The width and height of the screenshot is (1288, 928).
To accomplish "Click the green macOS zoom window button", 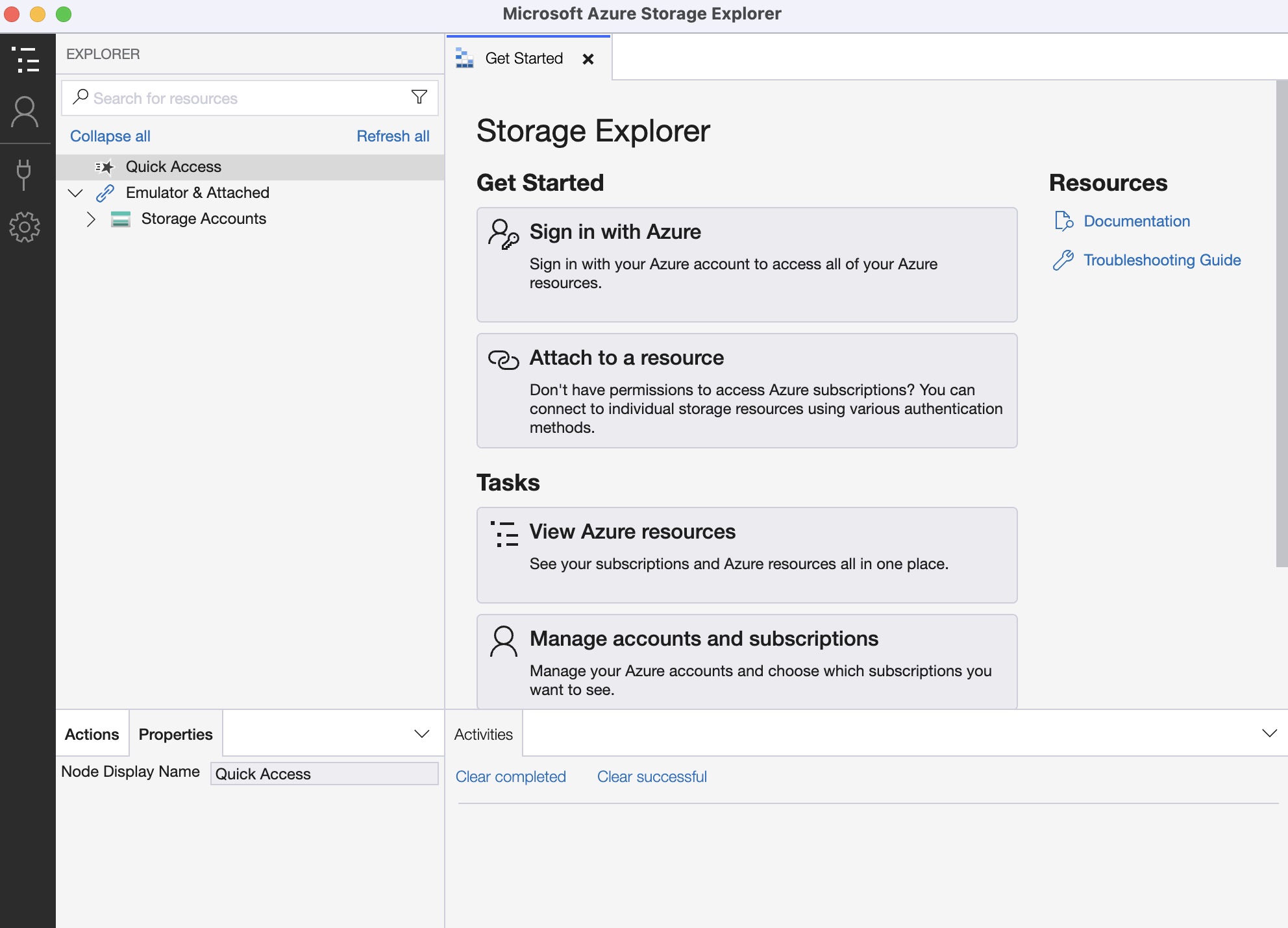I will click(64, 14).
